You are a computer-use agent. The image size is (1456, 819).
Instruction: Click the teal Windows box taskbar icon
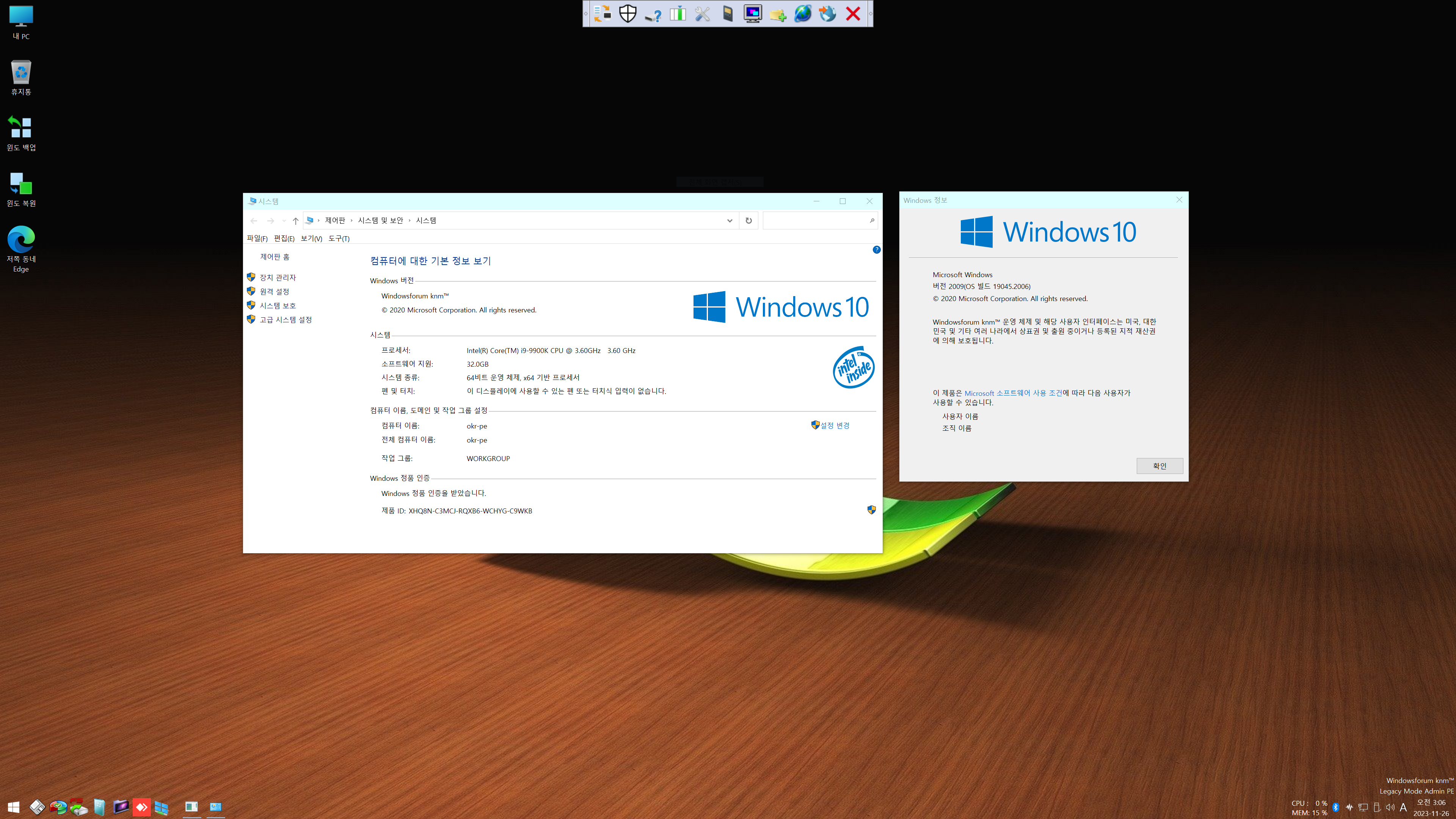pos(99,807)
